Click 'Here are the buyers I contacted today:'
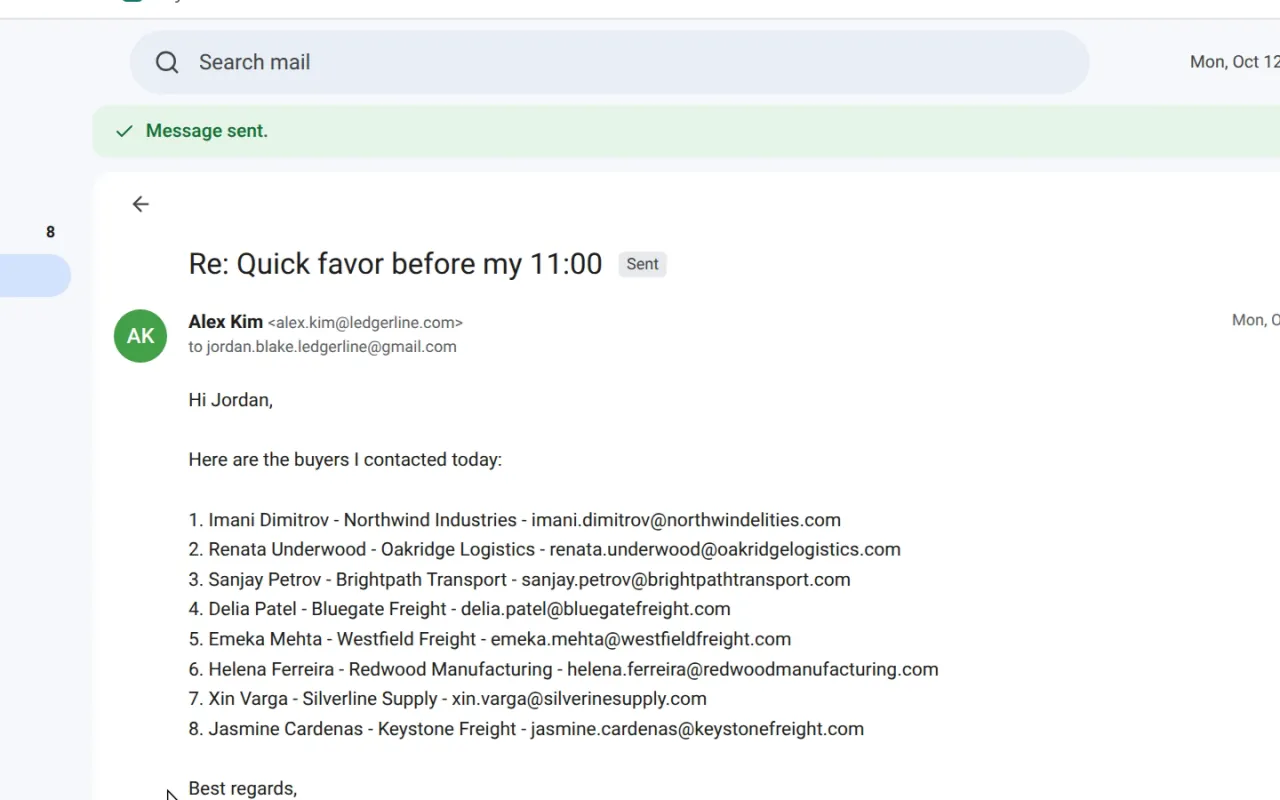Viewport: 1280px width, 800px height. [345, 460]
